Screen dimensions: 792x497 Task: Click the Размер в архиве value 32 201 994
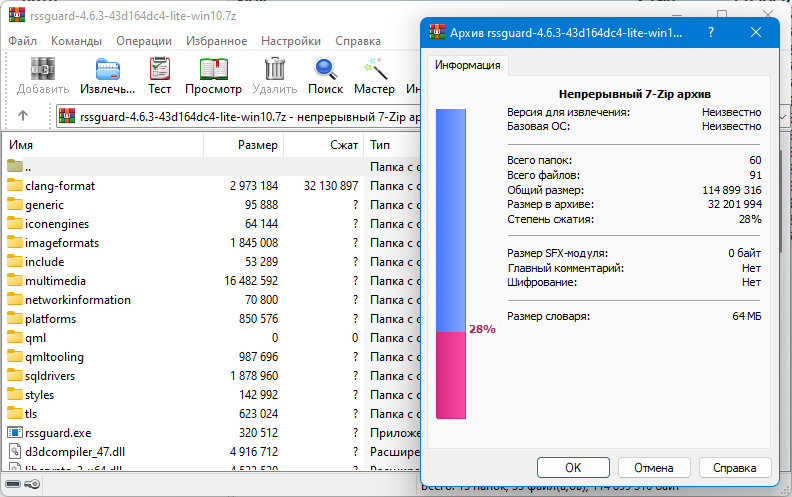pos(734,204)
